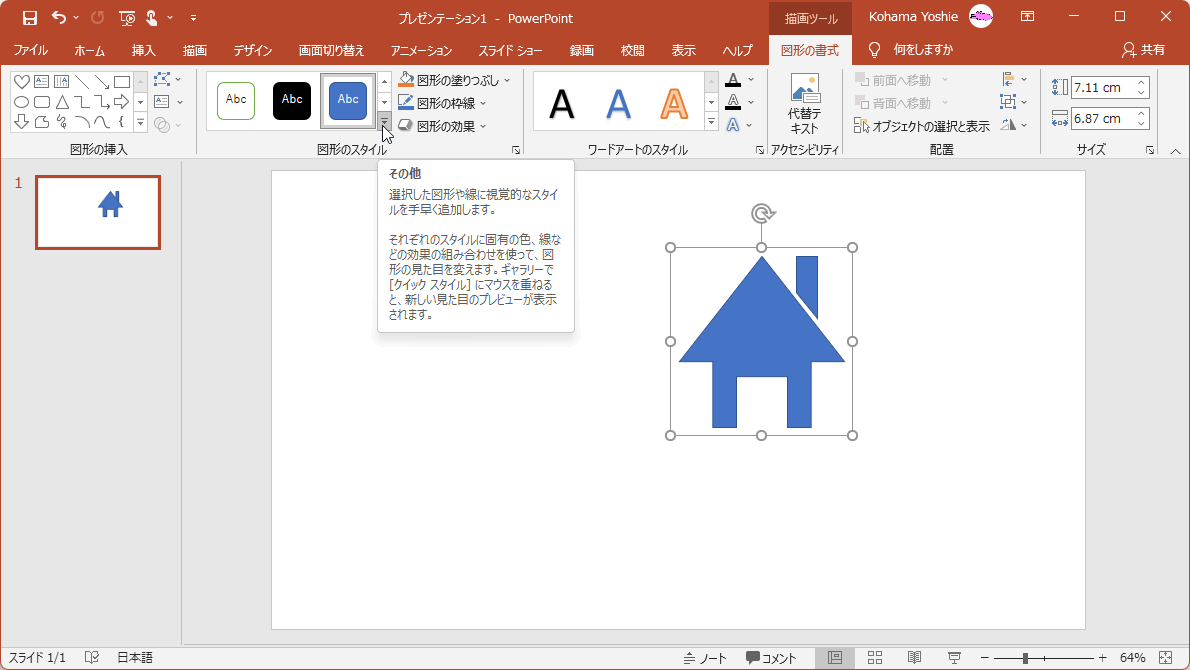Open text fill color dropdown arrow
The image size is (1190, 670).
click(x=751, y=80)
